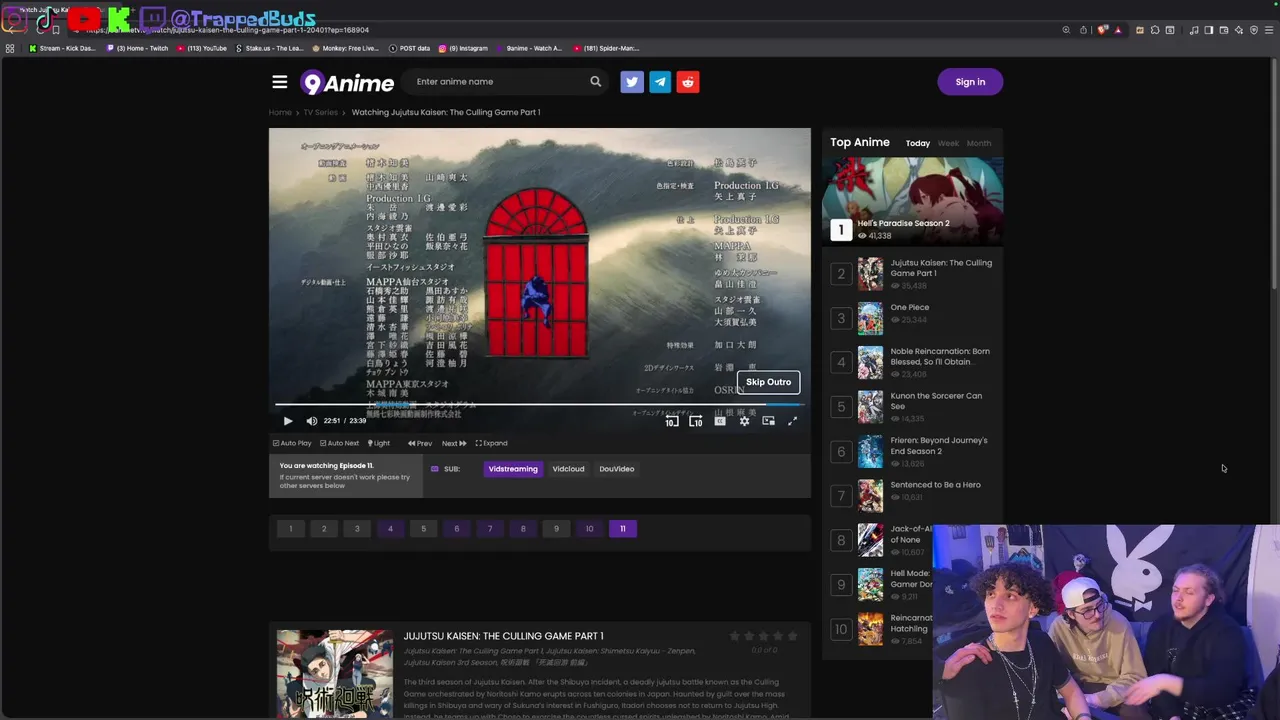The height and width of the screenshot is (720, 1280).
Task: Select episode 1
Action: [291, 529]
